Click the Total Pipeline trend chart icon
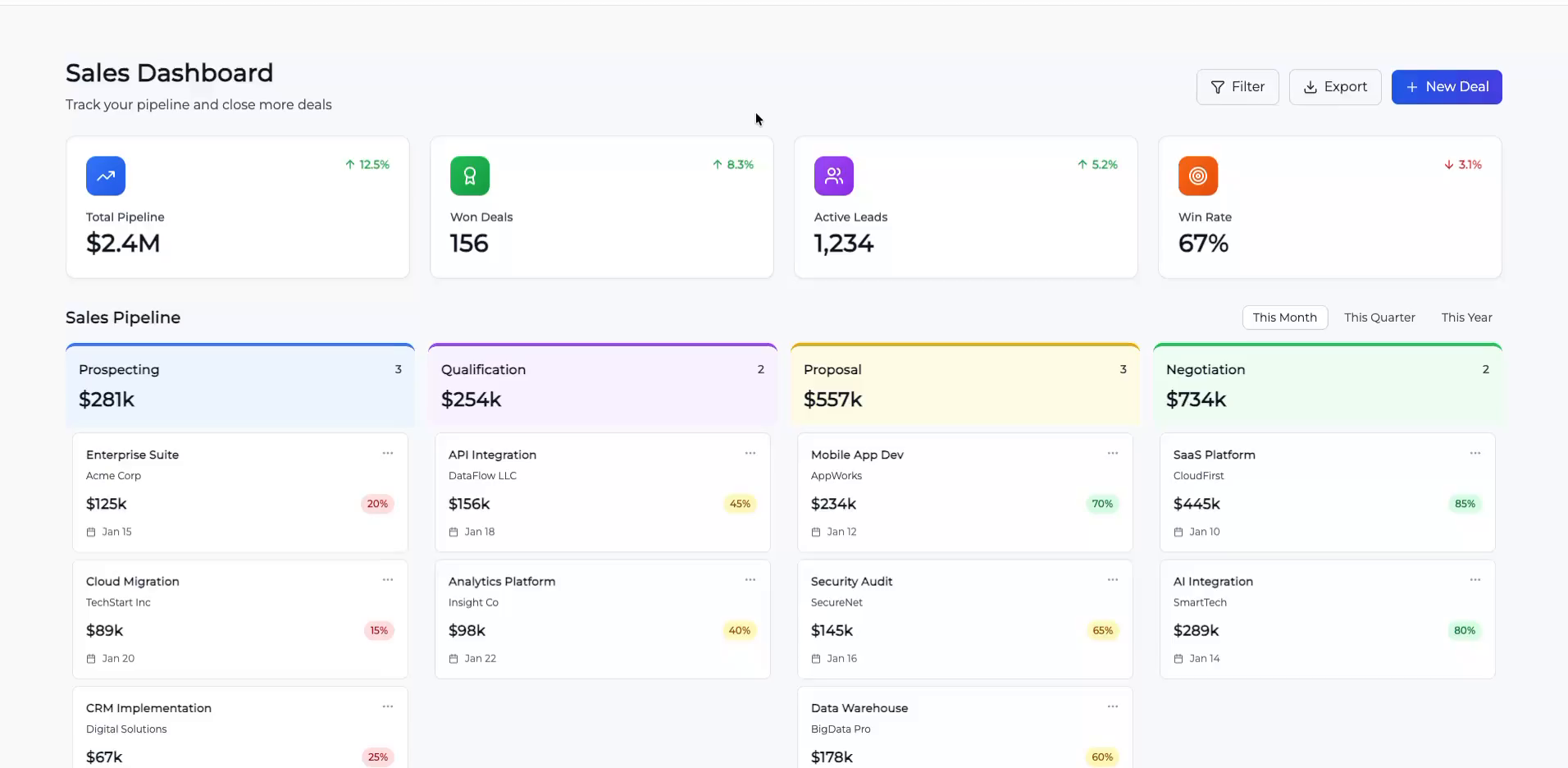The image size is (1568, 768). [x=105, y=175]
